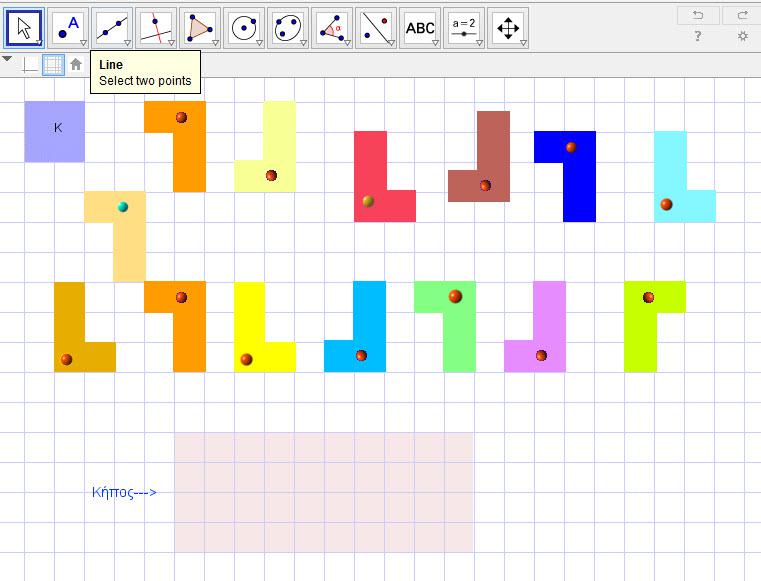The width and height of the screenshot is (761, 581).
Task: Select the Move arrow tool
Action: [24, 28]
